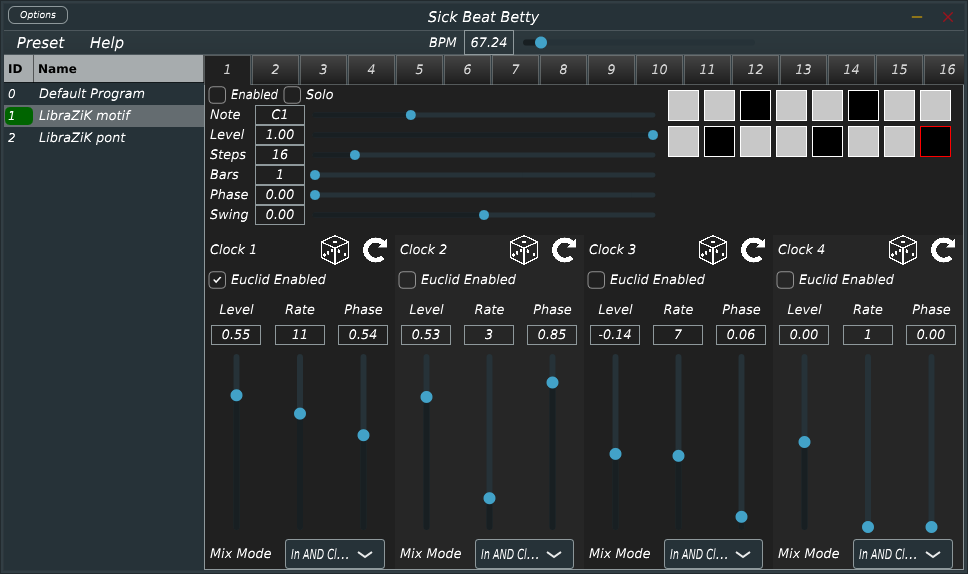
Task: Click the BPM slider handle
Action: [x=541, y=43]
